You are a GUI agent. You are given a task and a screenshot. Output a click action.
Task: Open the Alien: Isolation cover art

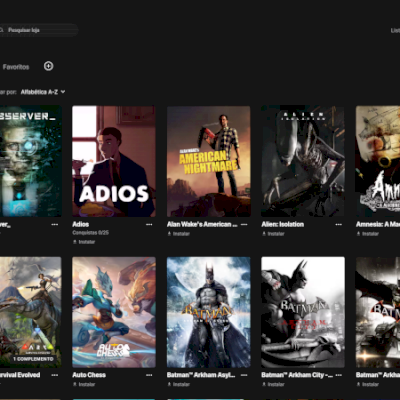[x=303, y=161]
